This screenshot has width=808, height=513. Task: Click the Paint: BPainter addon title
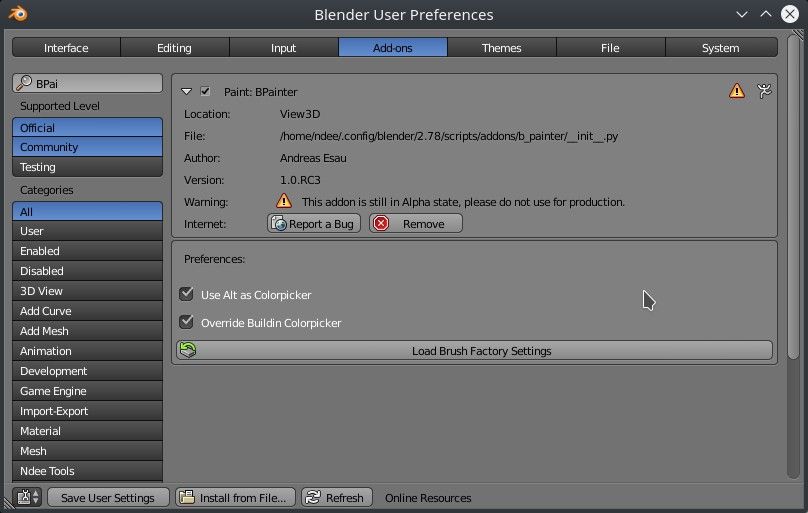(x=261, y=92)
